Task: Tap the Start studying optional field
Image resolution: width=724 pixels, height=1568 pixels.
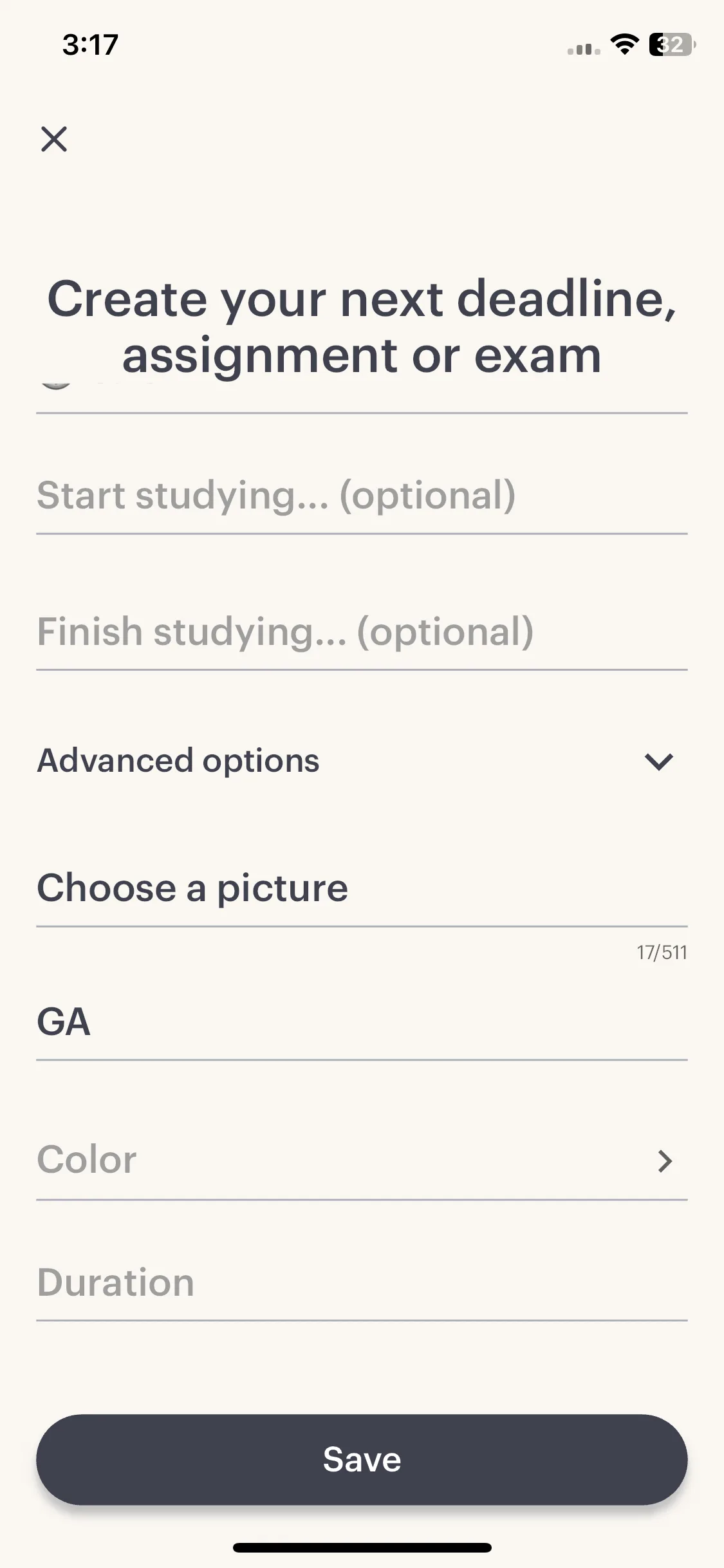Action: [362, 496]
